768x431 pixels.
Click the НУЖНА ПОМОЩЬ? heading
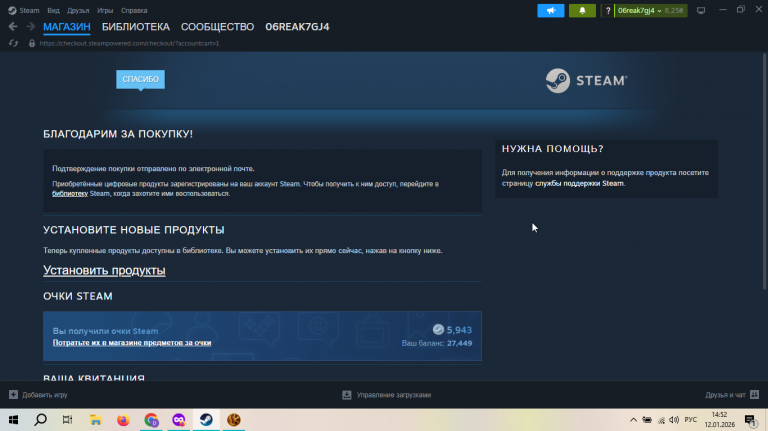point(552,149)
